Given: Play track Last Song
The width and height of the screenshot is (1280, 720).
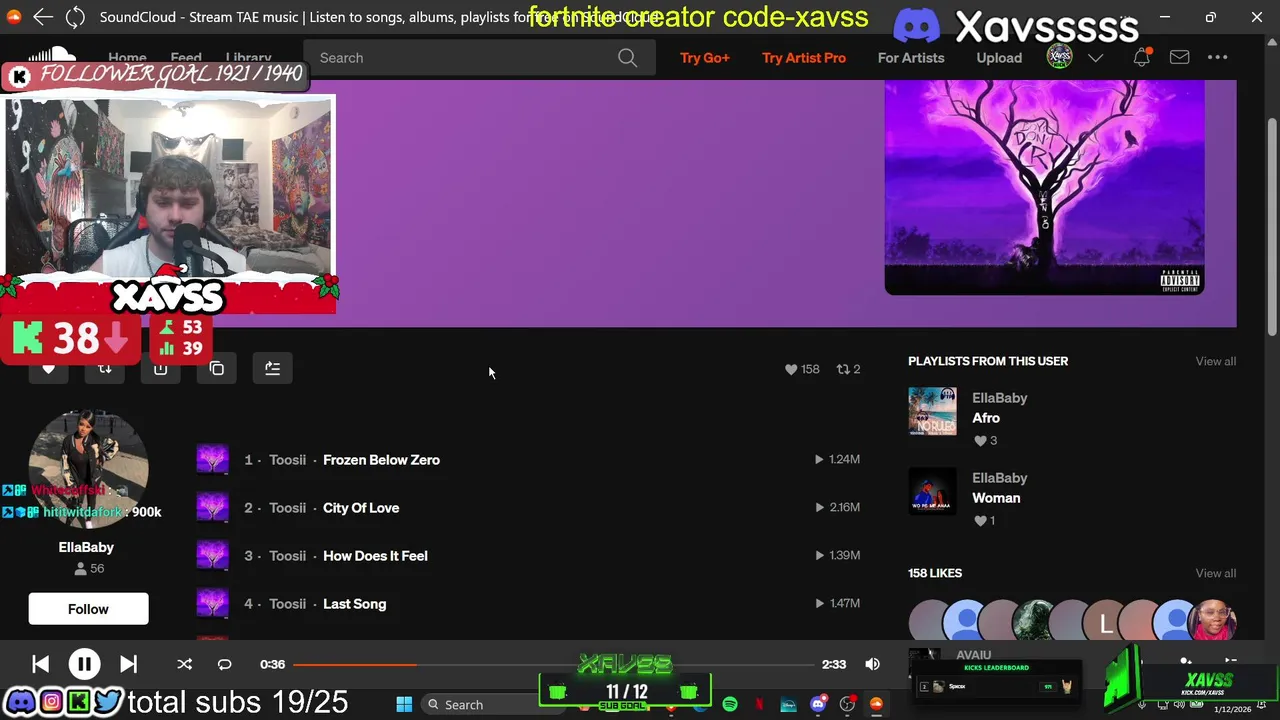Looking at the screenshot, I should [354, 604].
